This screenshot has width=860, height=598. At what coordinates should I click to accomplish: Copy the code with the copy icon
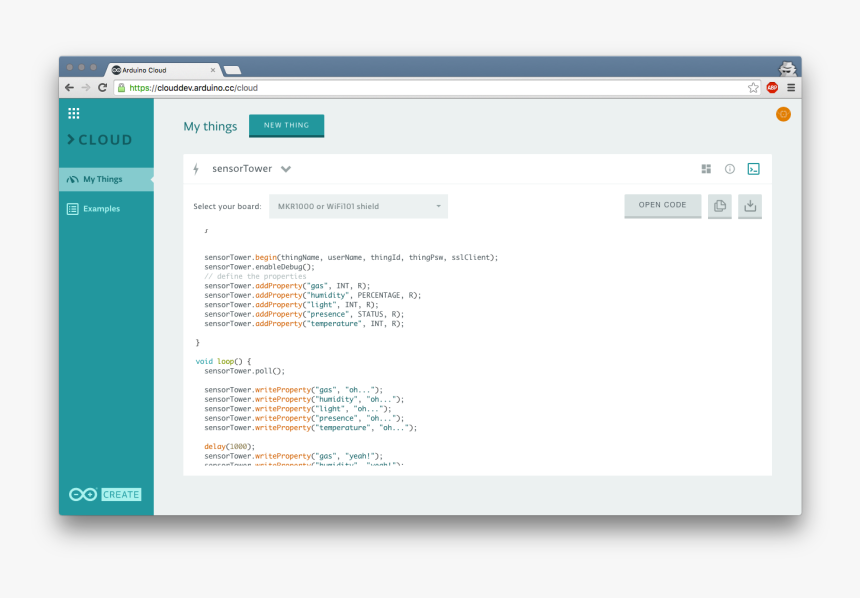pyautogui.click(x=720, y=206)
